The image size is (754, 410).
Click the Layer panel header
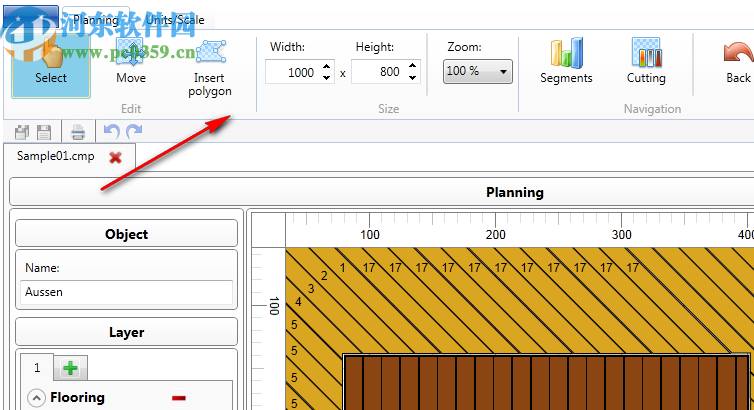pos(126,332)
